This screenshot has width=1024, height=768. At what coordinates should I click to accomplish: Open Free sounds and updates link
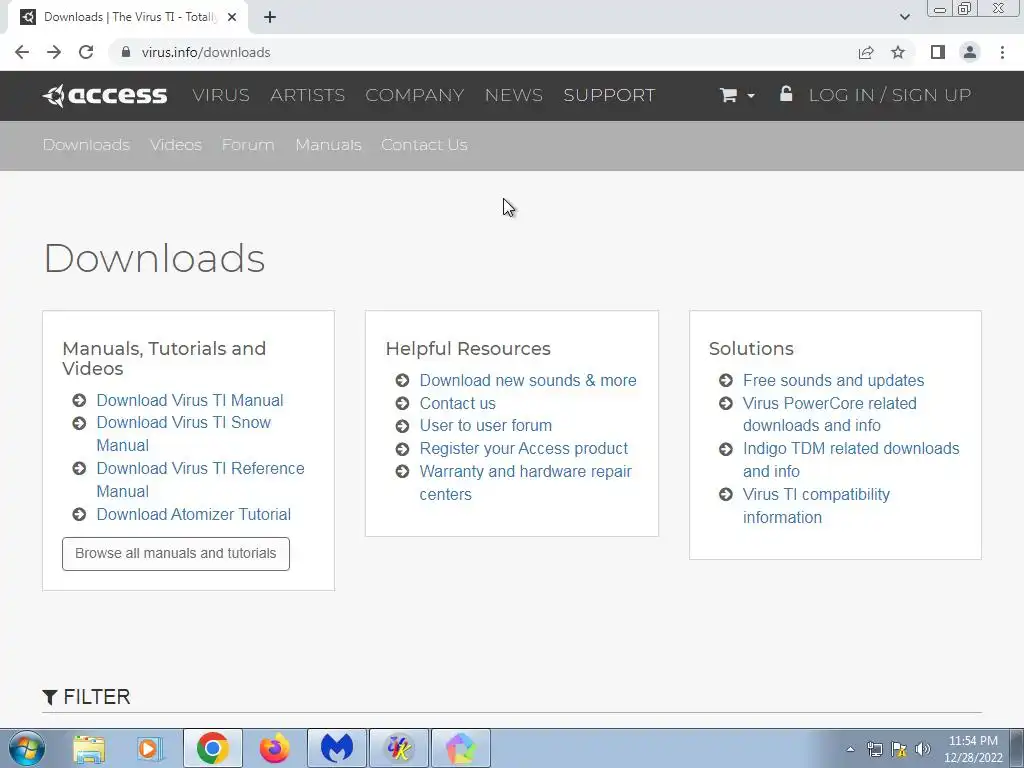tap(833, 381)
